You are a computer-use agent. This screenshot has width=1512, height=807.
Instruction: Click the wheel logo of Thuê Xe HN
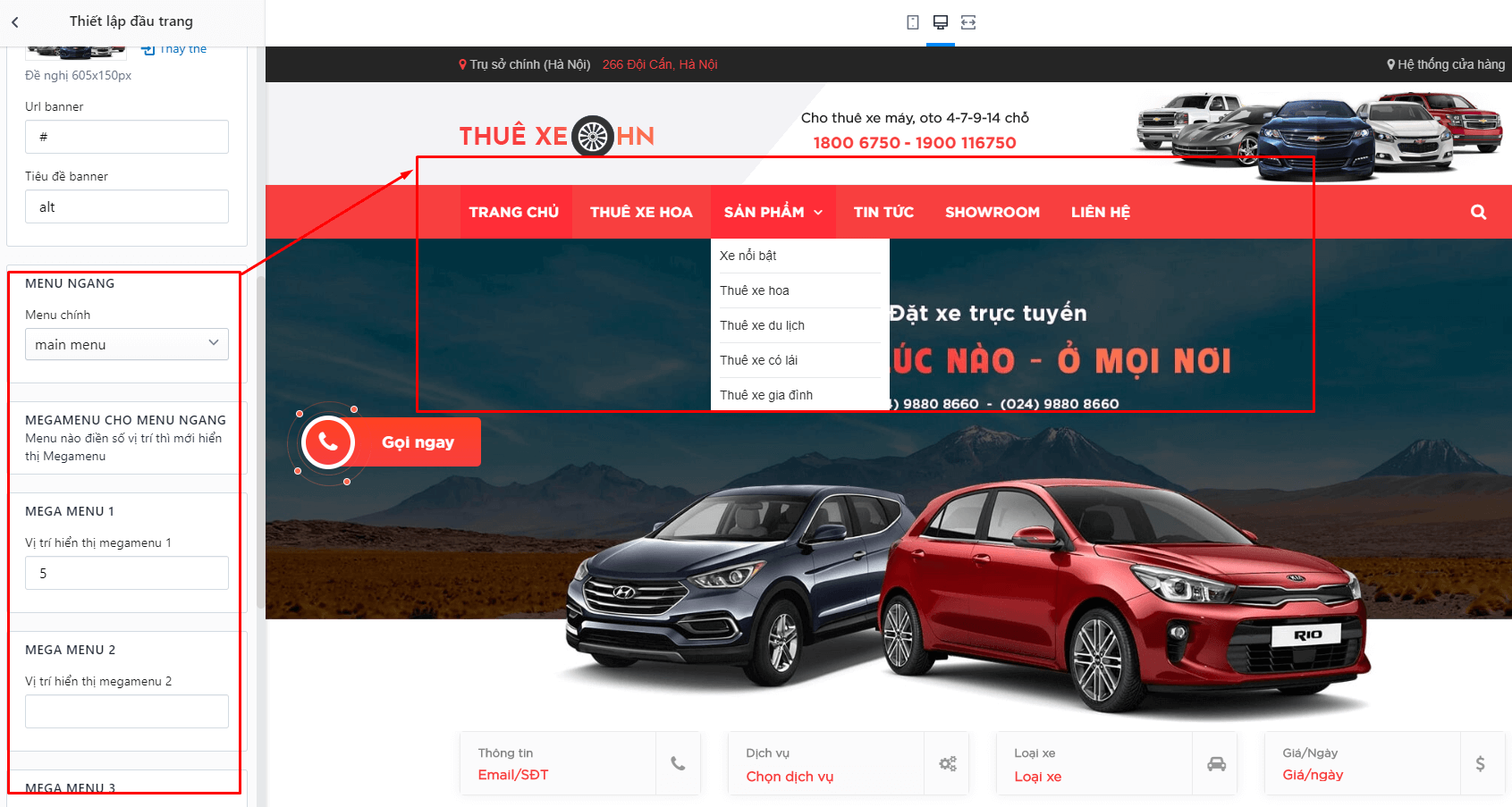pyautogui.click(x=592, y=137)
